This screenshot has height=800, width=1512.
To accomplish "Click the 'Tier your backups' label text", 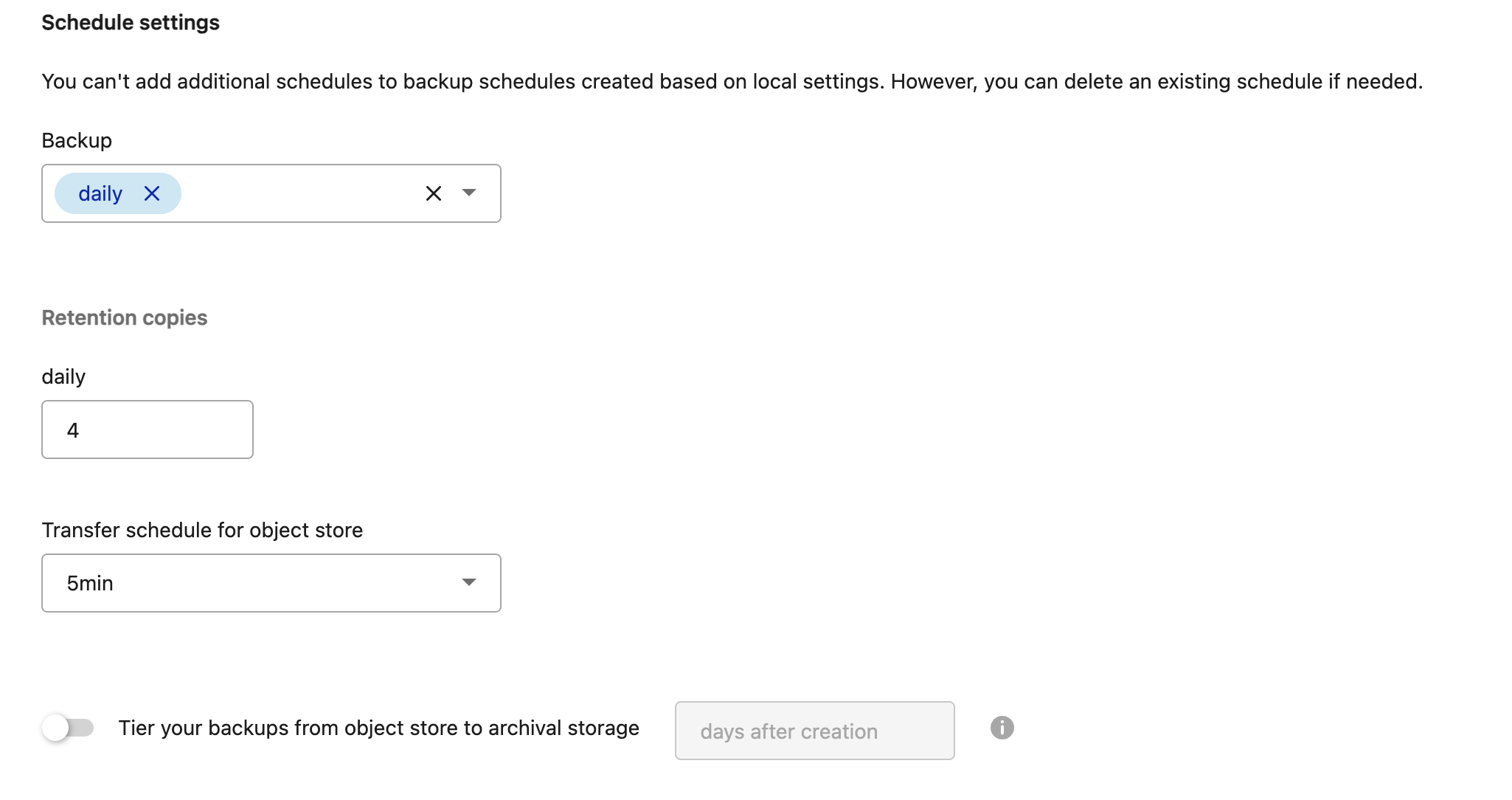I will click(x=379, y=728).
